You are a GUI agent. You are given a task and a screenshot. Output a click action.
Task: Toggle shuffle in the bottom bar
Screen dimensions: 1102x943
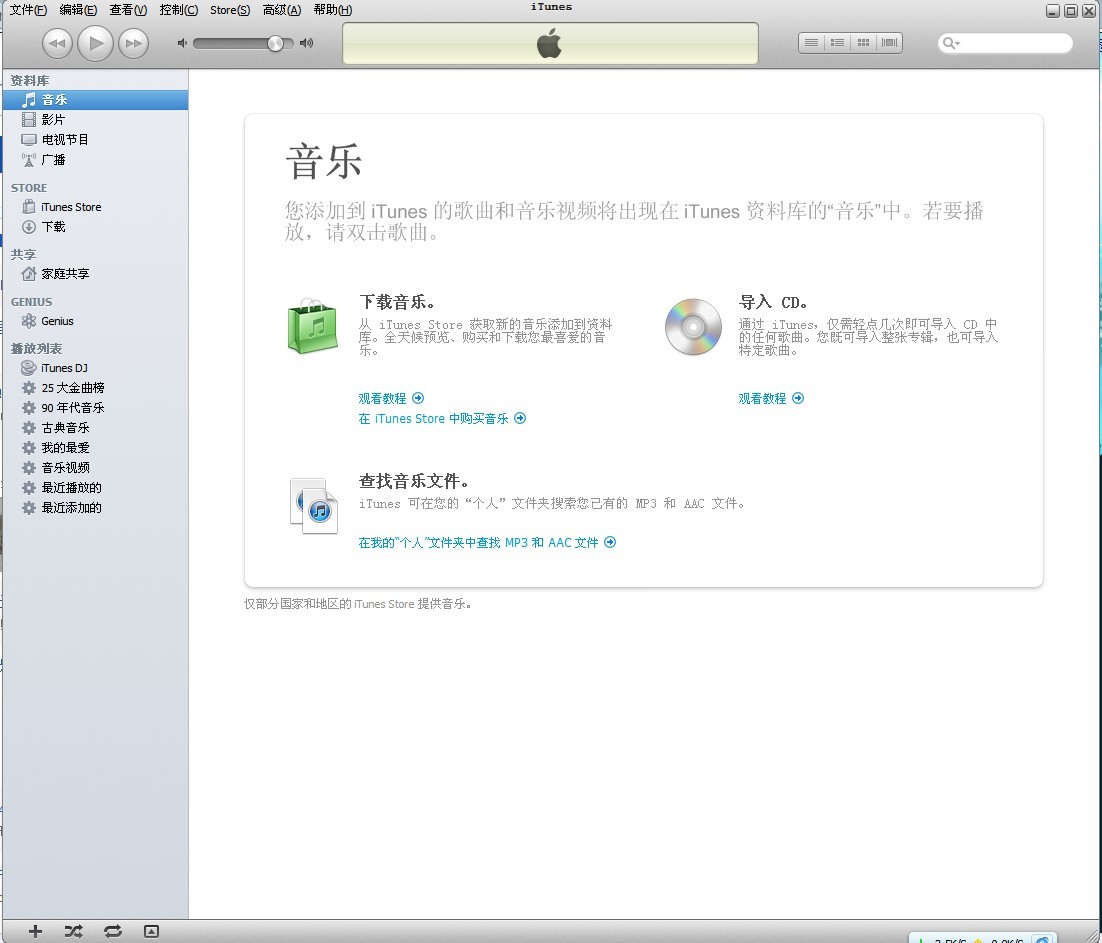pyautogui.click(x=73, y=932)
